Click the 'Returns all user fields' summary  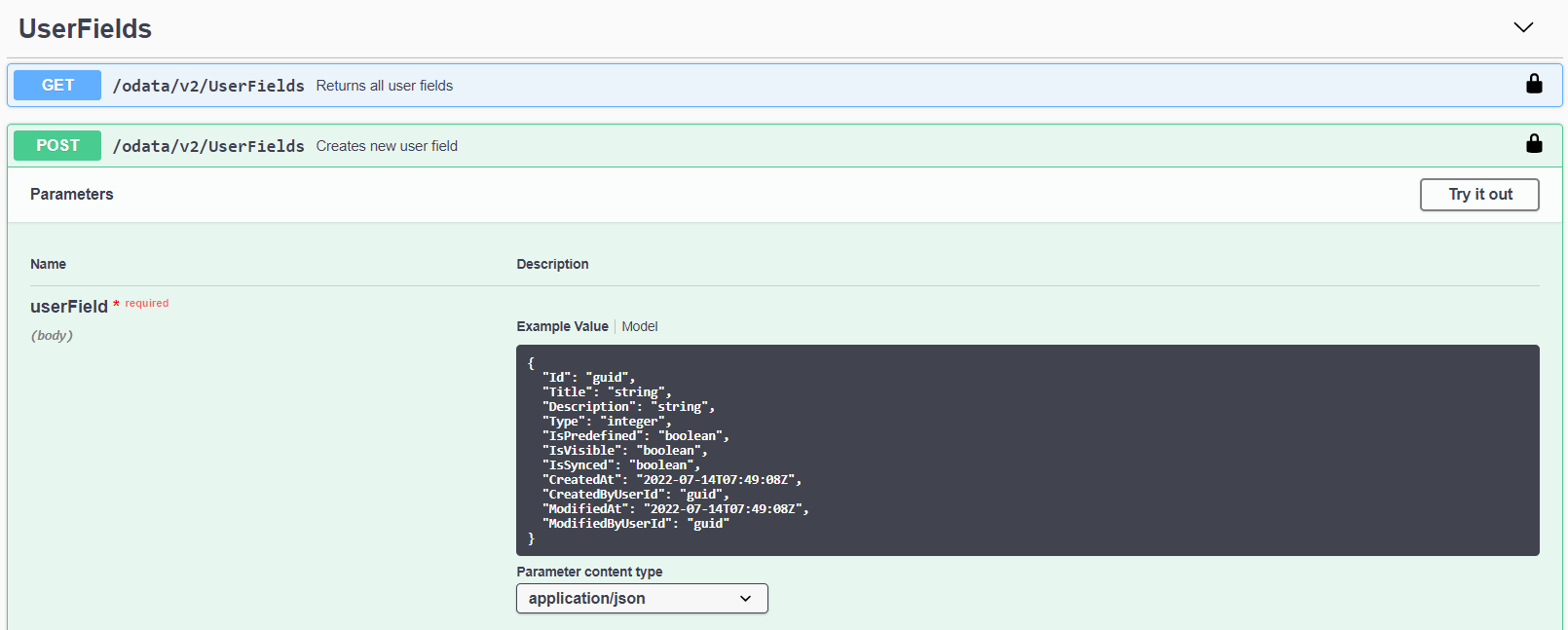click(384, 86)
